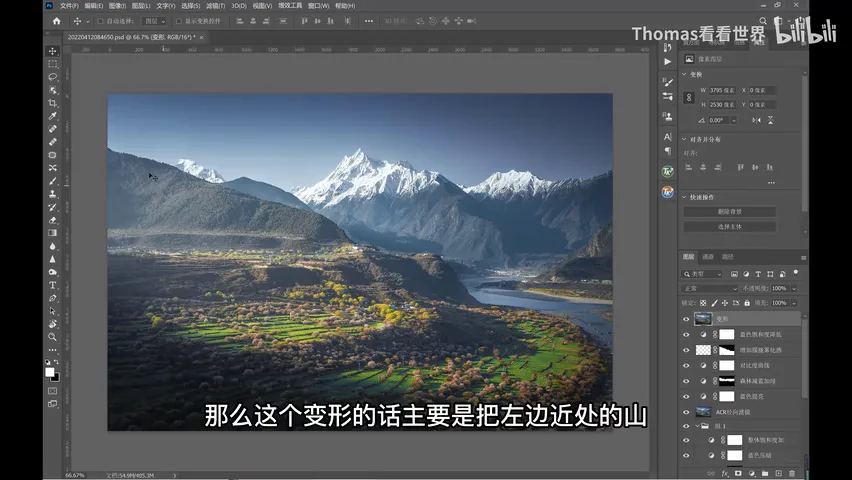Open the fill 100% dropdown arrow
852x480 pixels.
794,303
